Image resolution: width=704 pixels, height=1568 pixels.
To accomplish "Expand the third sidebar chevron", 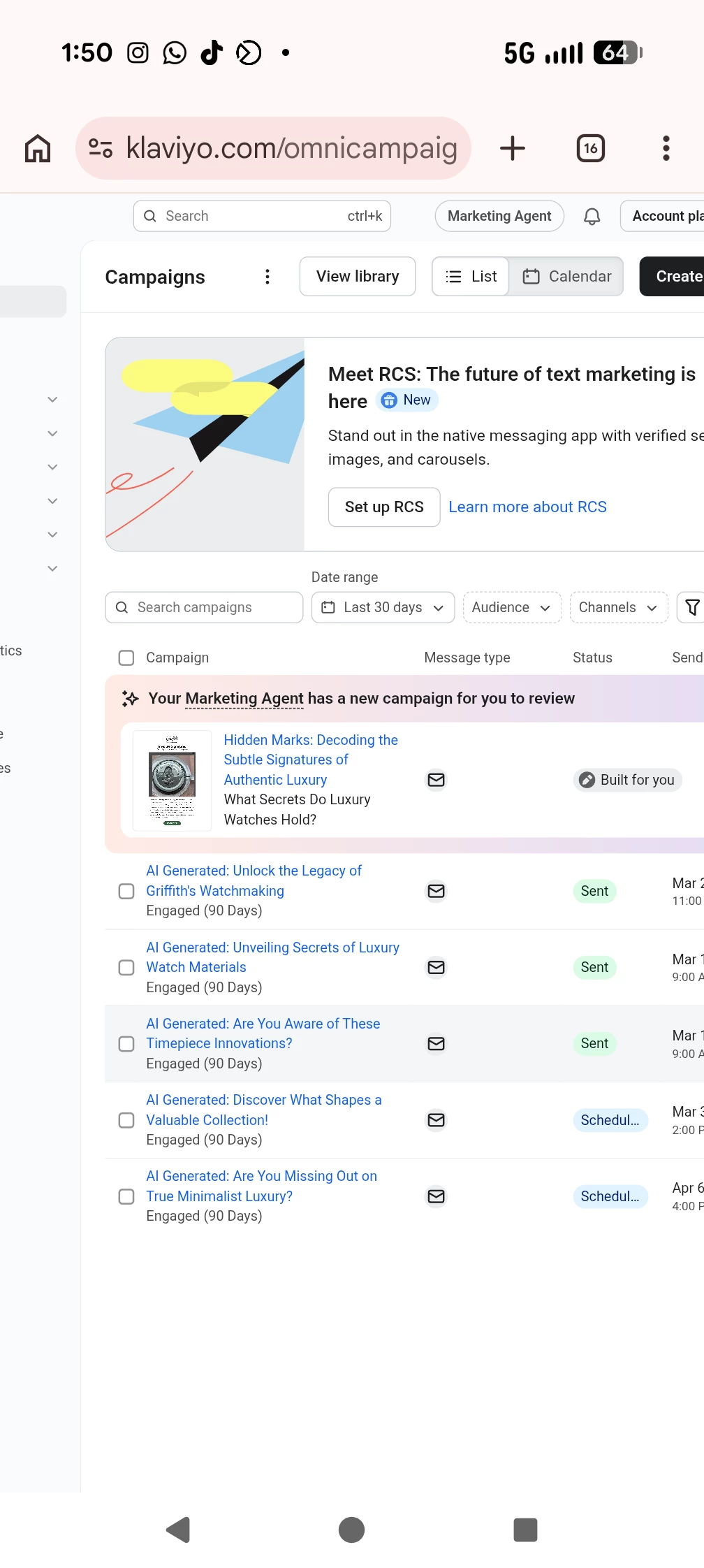I will [x=52, y=467].
